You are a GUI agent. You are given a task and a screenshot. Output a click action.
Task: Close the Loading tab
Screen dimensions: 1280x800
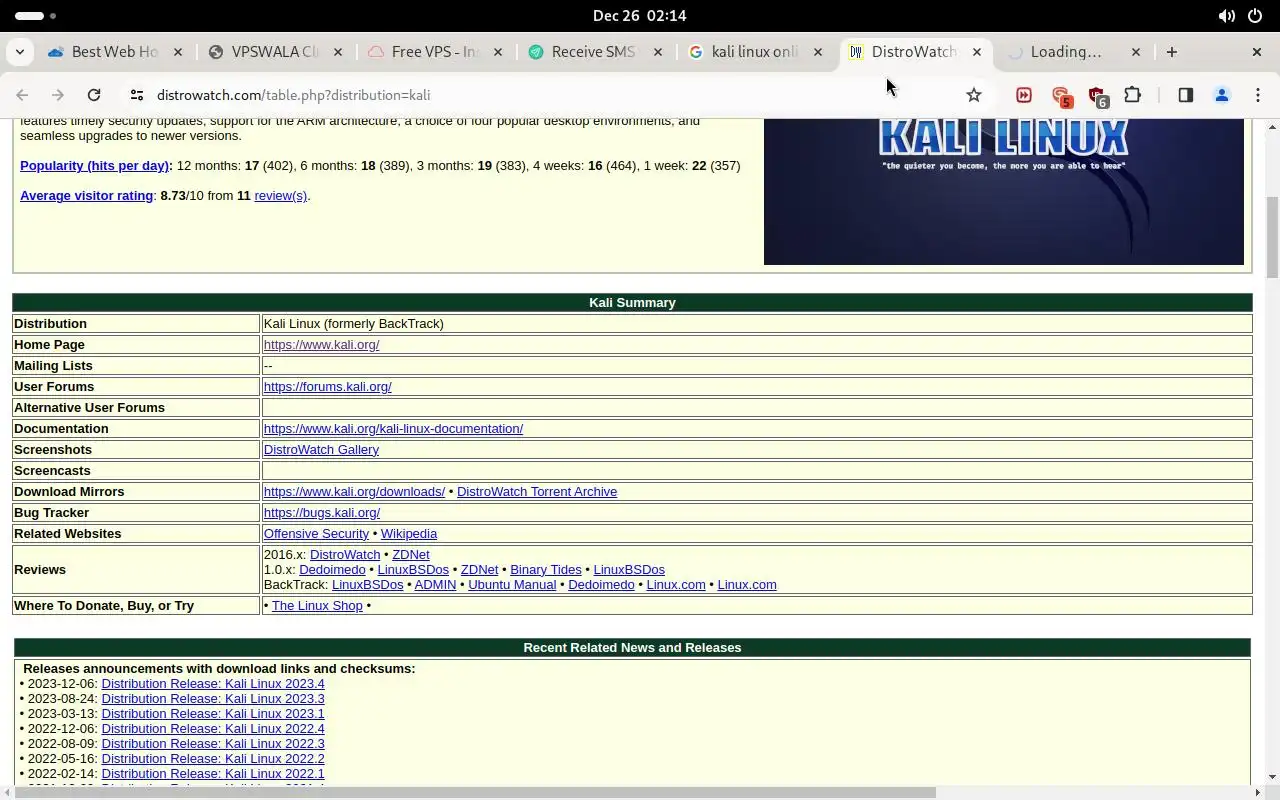tap(1136, 52)
